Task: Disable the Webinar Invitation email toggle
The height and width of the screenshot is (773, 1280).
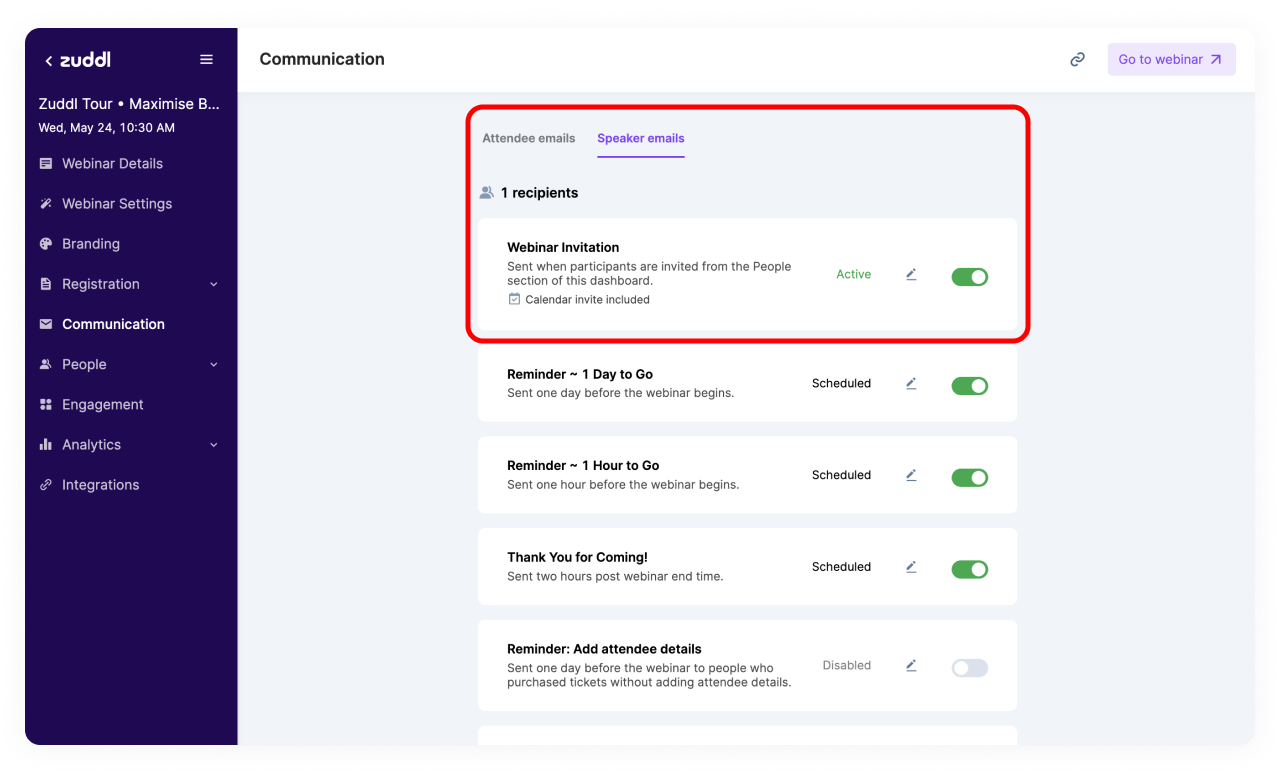Action: (x=969, y=277)
